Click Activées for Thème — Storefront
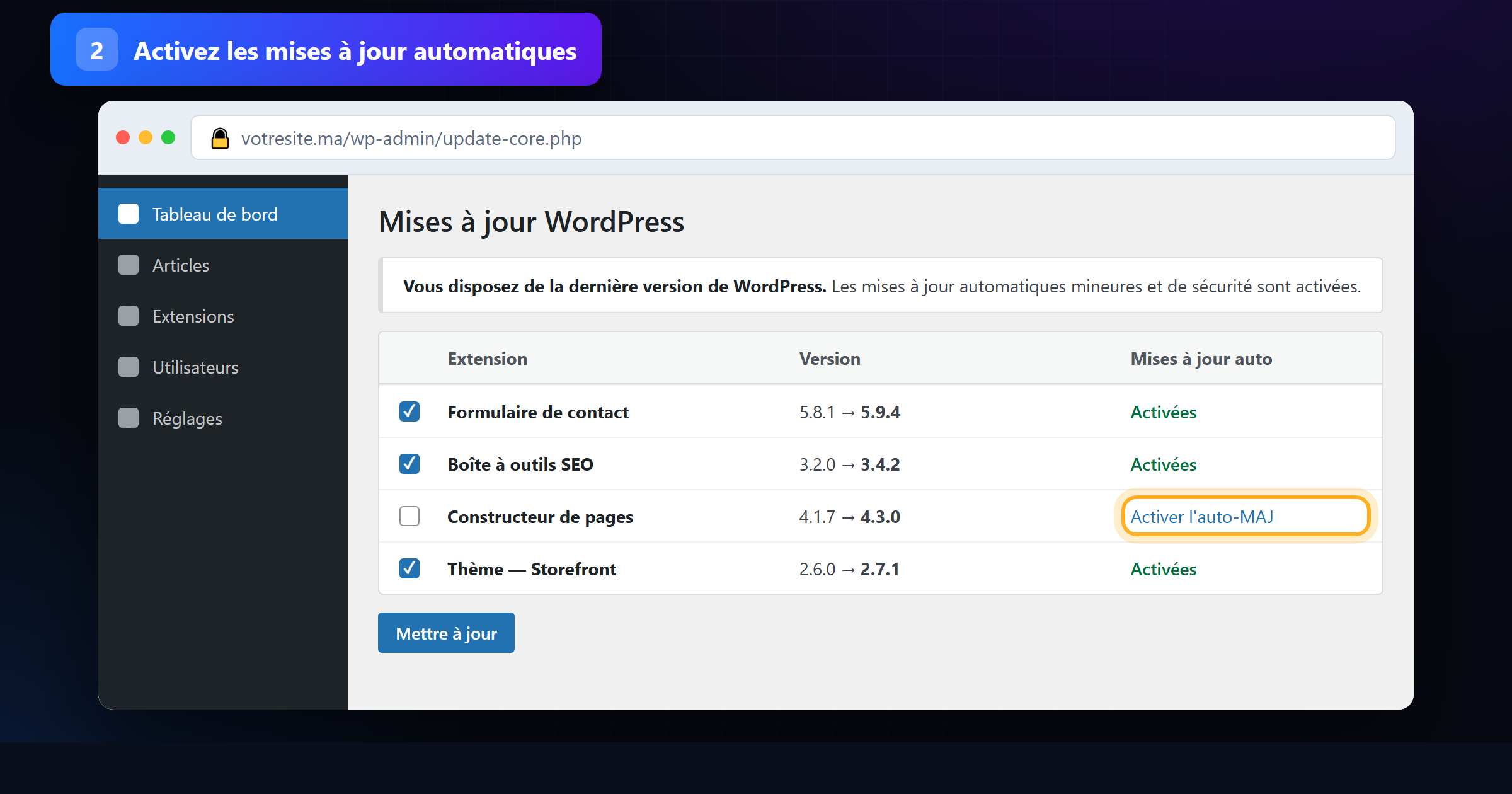1512x794 pixels. 1163,569
